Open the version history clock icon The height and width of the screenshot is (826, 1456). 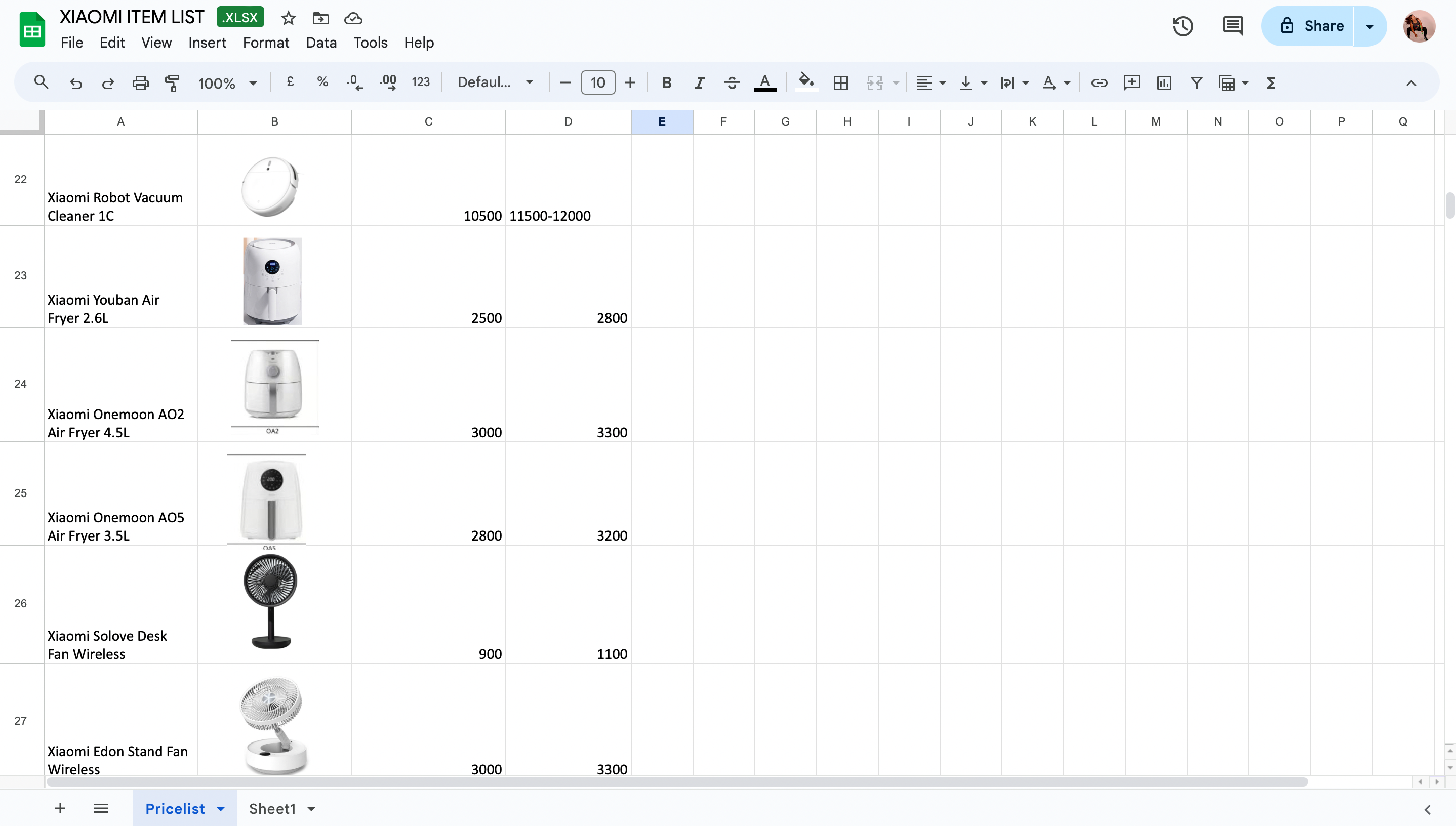click(x=1183, y=26)
